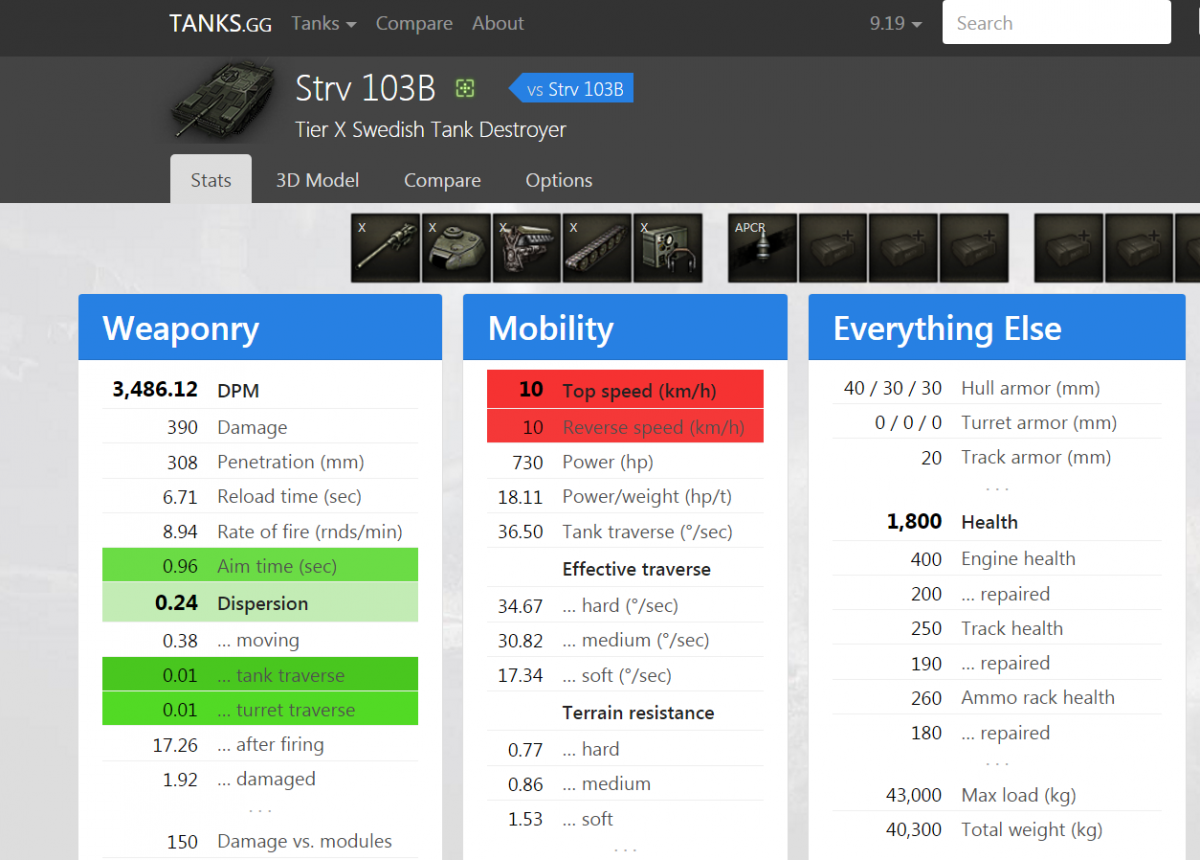
Task: Click empty consumable slot immediately right of APCR
Action: pos(833,248)
